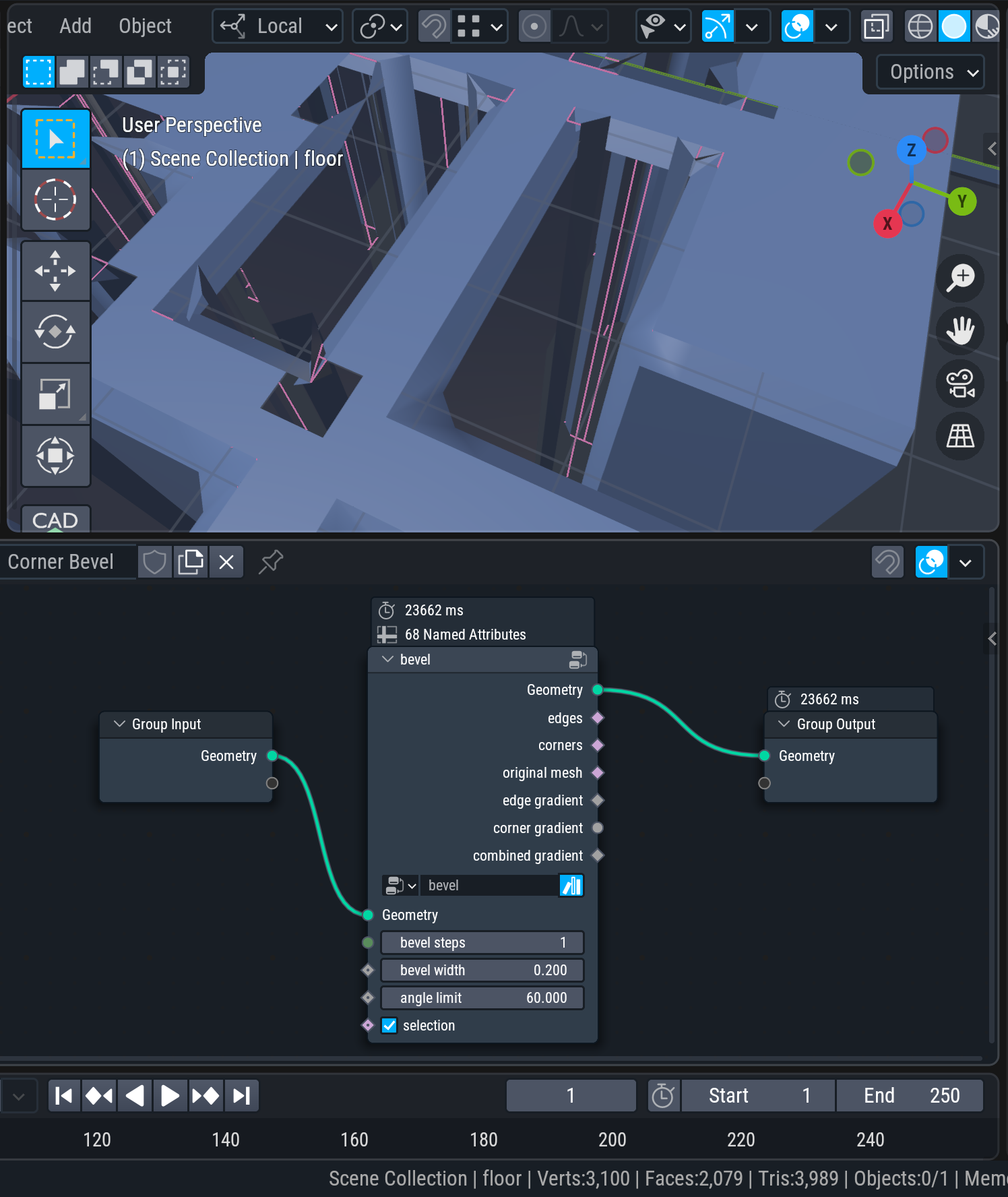
Task: Open node editor overlay options dropdown
Action: coord(966,562)
